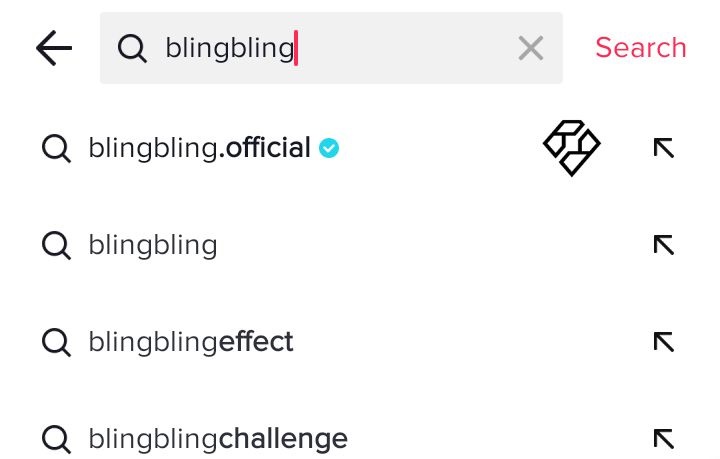Screen dimensions: 720x459
Task: Click magnifier icon beside plain blingbling
Action: 56,246
